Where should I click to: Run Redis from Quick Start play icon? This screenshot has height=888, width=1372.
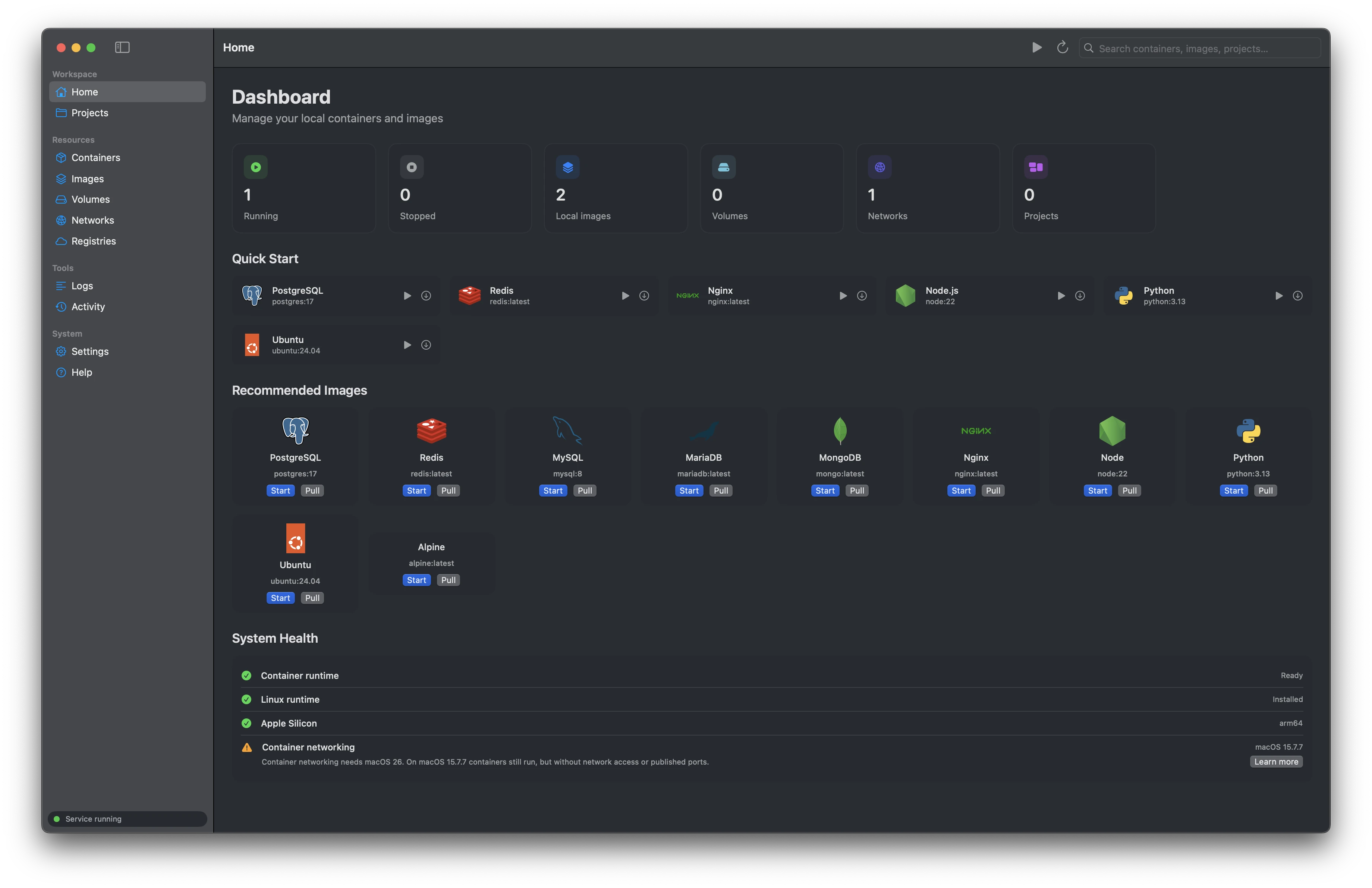click(625, 296)
